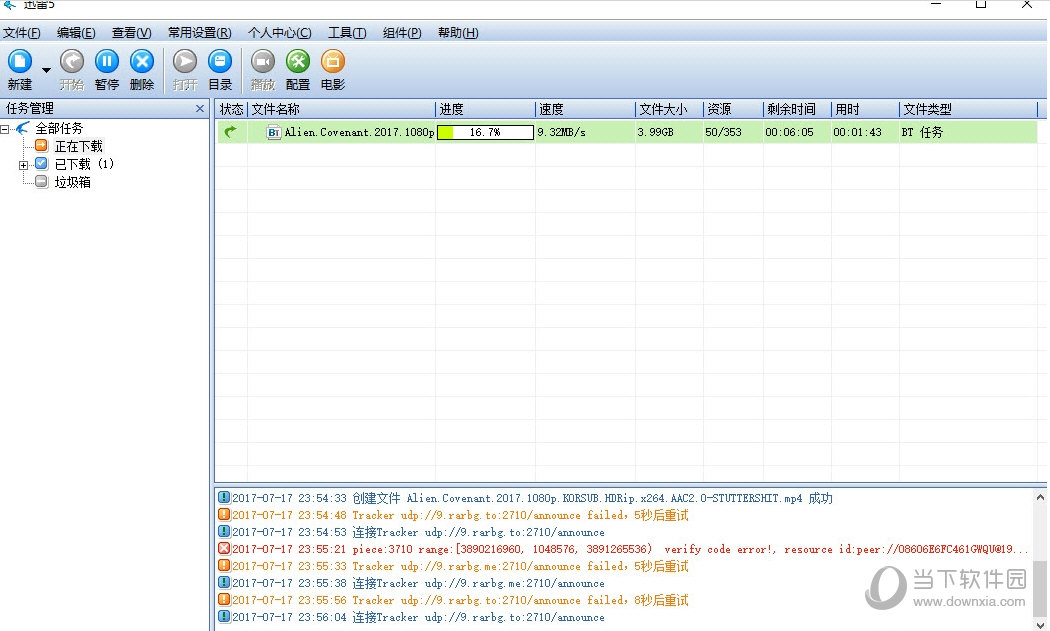Collapse the 全部任务 tree node
The height and width of the screenshot is (631, 1050).
(x=5, y=129)
